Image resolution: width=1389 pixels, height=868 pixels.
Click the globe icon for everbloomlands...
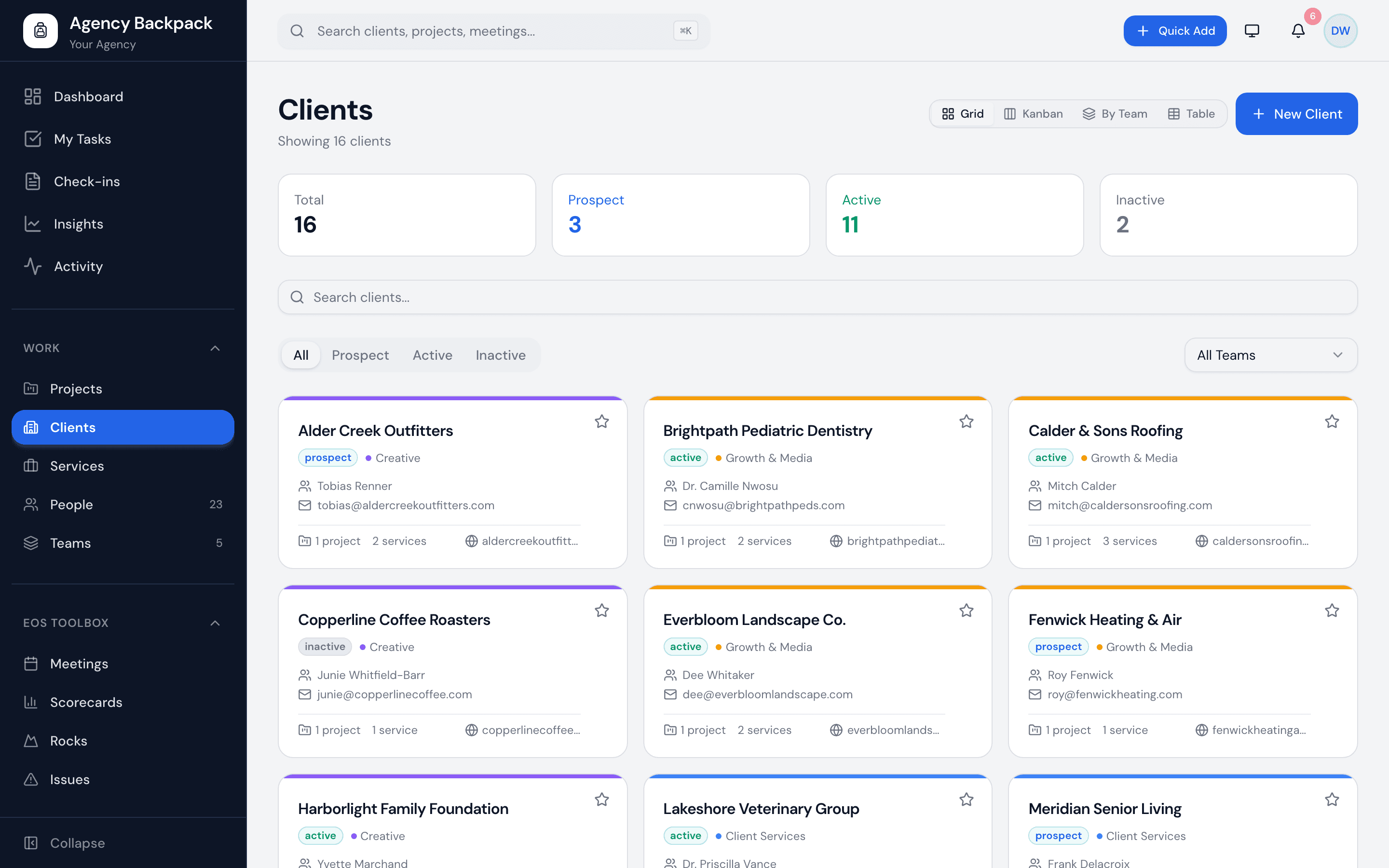(836, 730)
